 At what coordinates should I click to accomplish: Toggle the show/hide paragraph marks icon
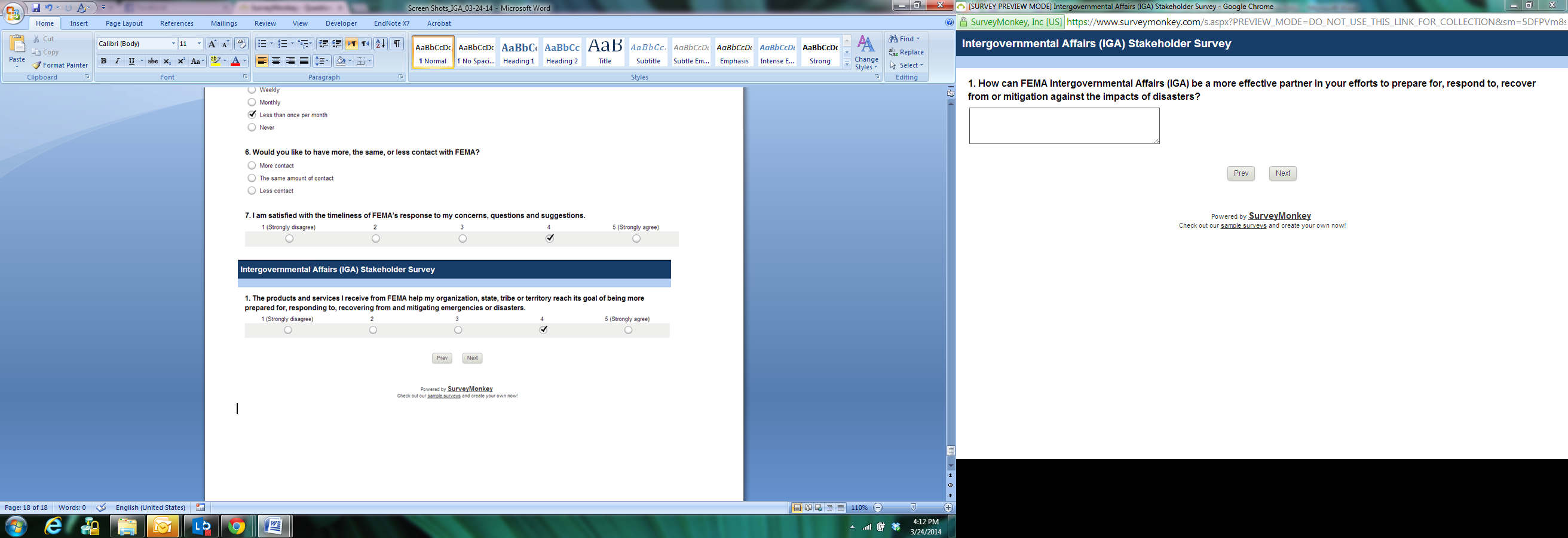click(397, 44)
